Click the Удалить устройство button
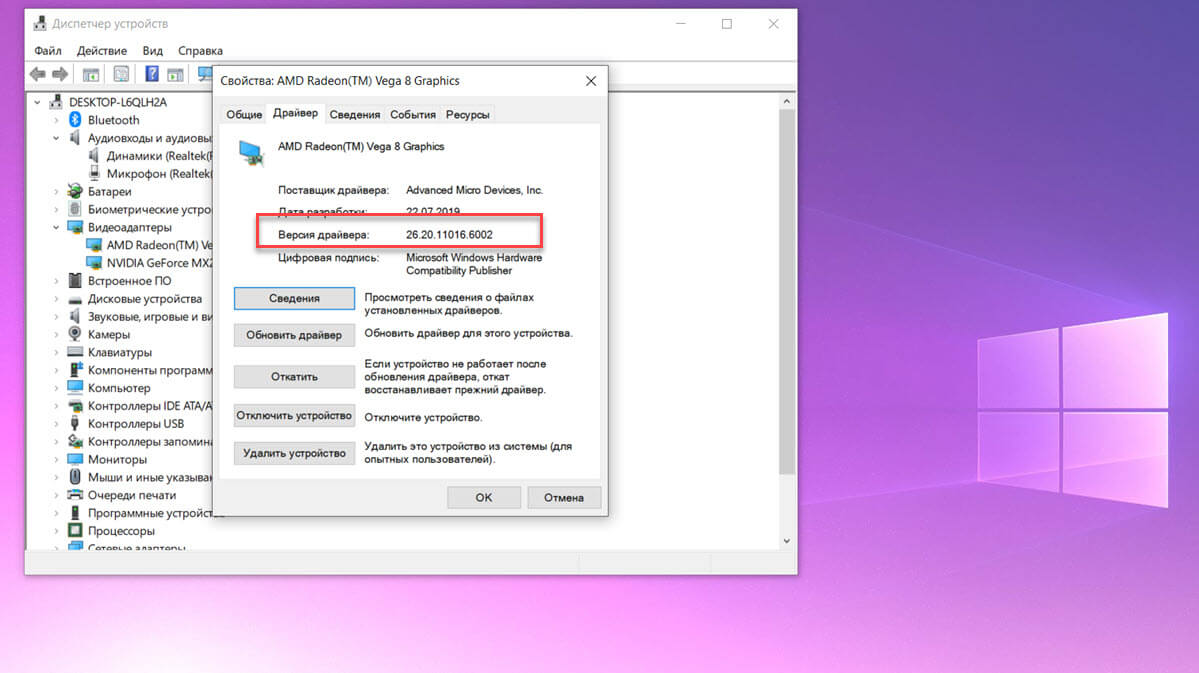 coord(294,453)
